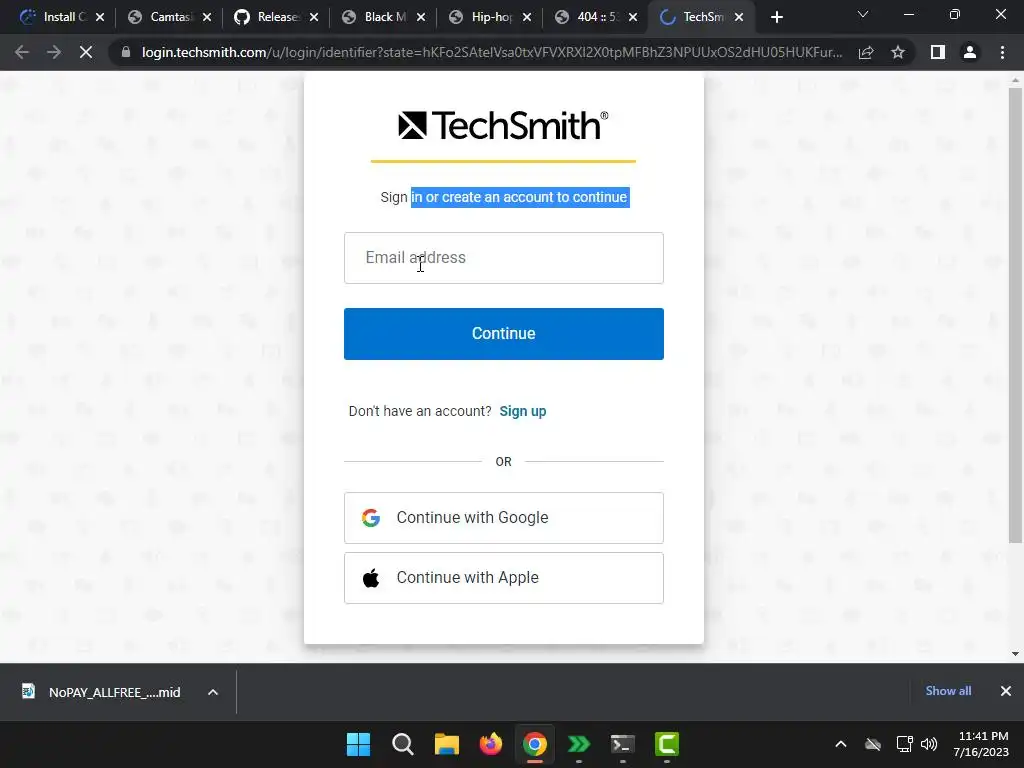
Task: Click the address bar URL
Action: [x=491, y=52]
